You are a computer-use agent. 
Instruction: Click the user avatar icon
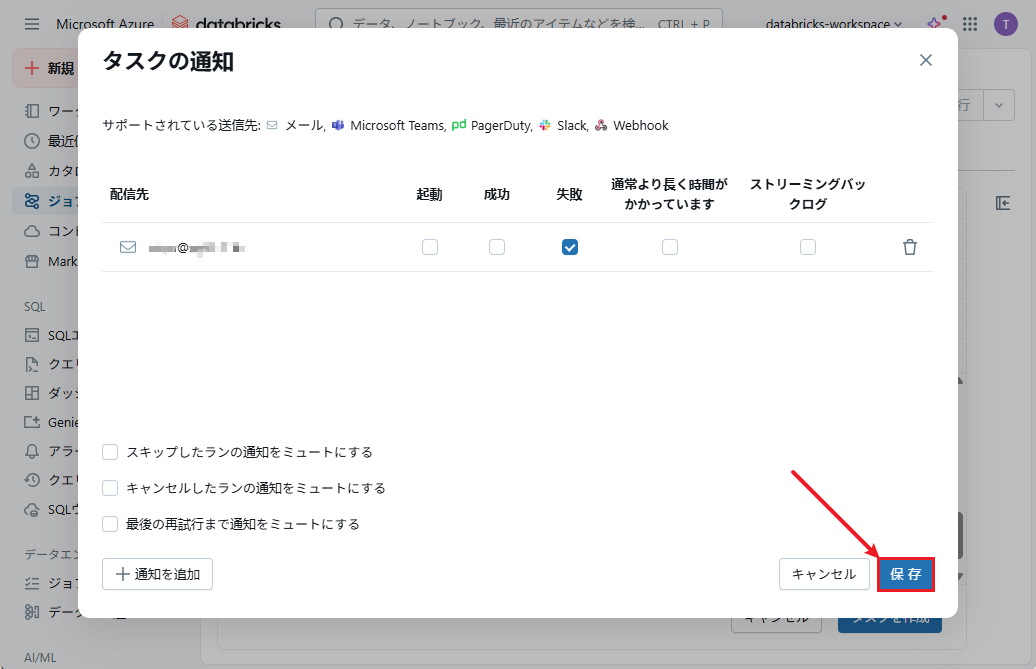tap(1005, 24)
